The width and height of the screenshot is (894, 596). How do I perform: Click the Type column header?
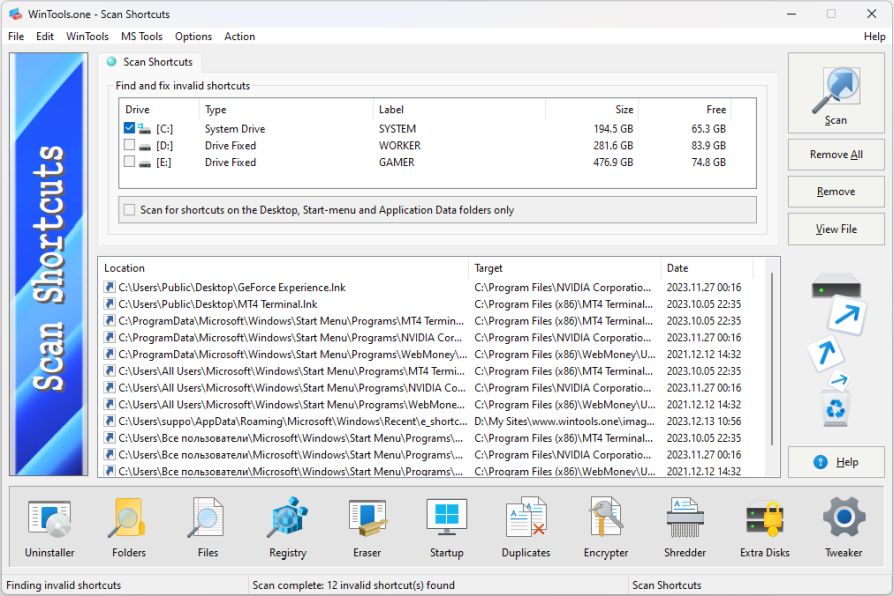[x=286, y=110]
